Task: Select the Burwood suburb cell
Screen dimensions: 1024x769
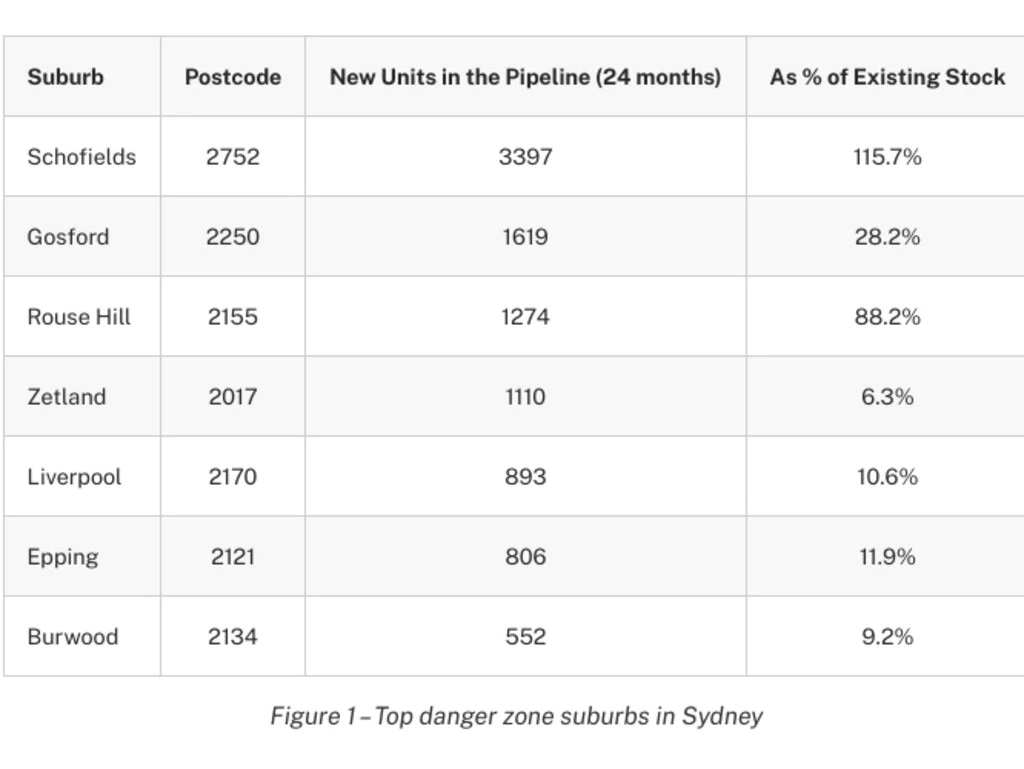Action: pyautogui.click(x=72, y=637)
